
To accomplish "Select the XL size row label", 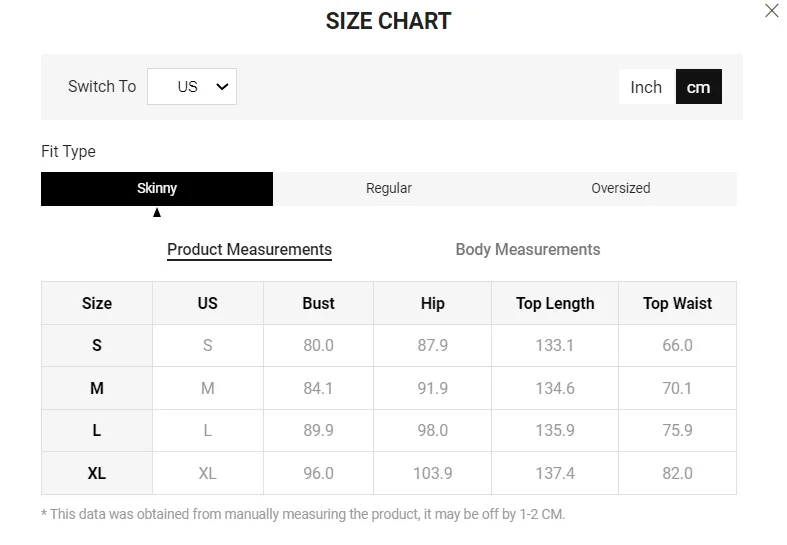I will [97, 473].
